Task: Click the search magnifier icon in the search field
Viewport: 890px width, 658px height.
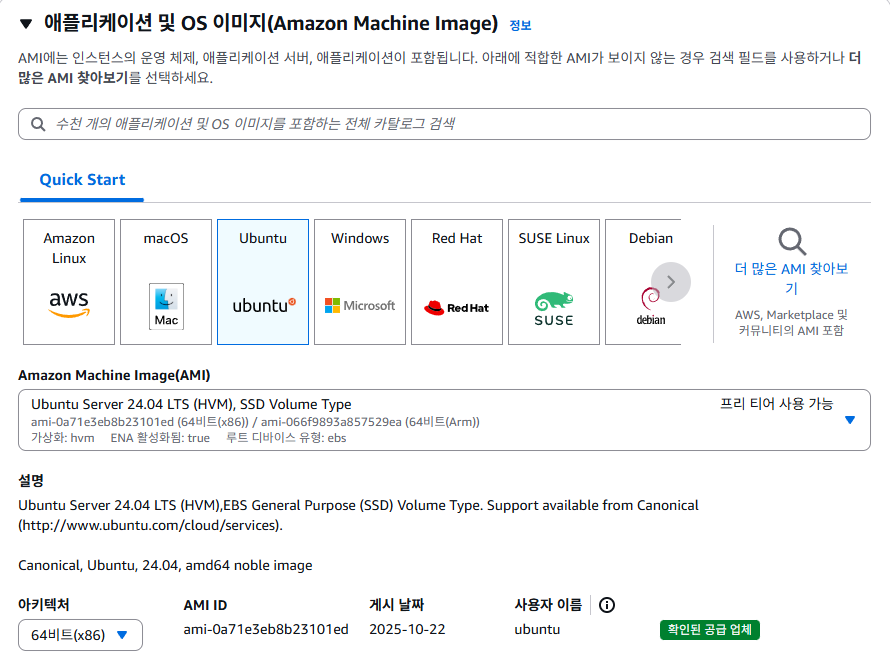Action: pyautogui.click(x=38, y=124)
